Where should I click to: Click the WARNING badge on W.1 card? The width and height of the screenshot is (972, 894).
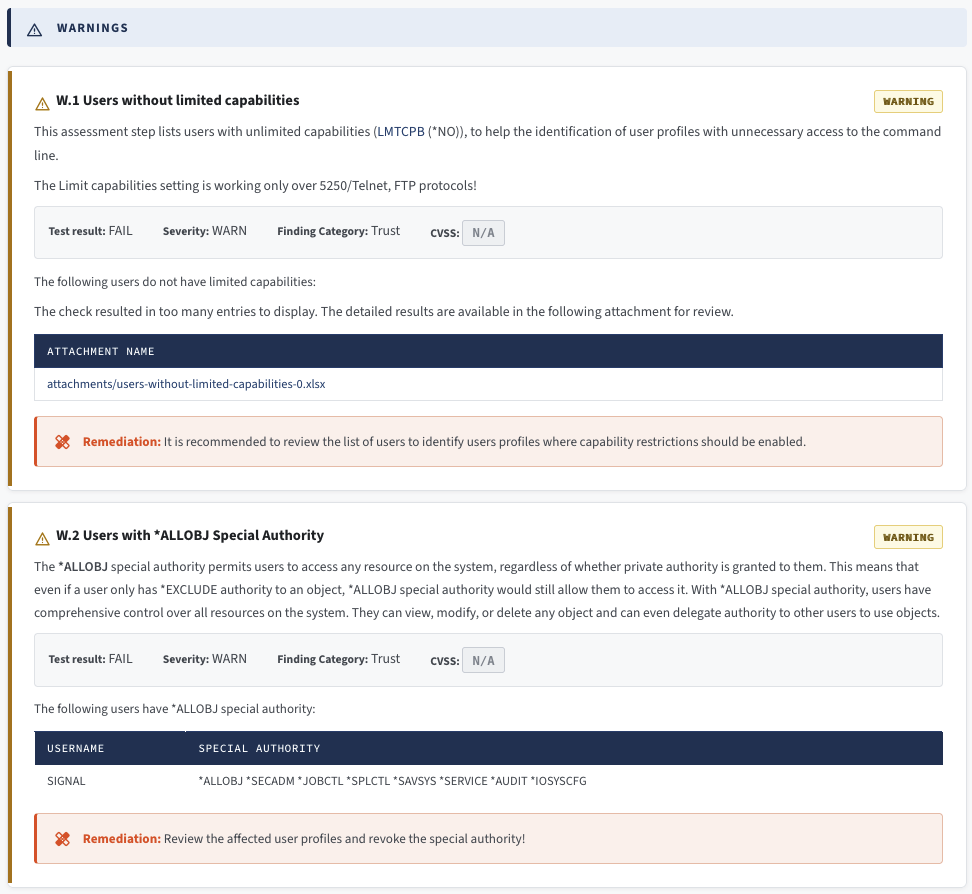[908, 102]
